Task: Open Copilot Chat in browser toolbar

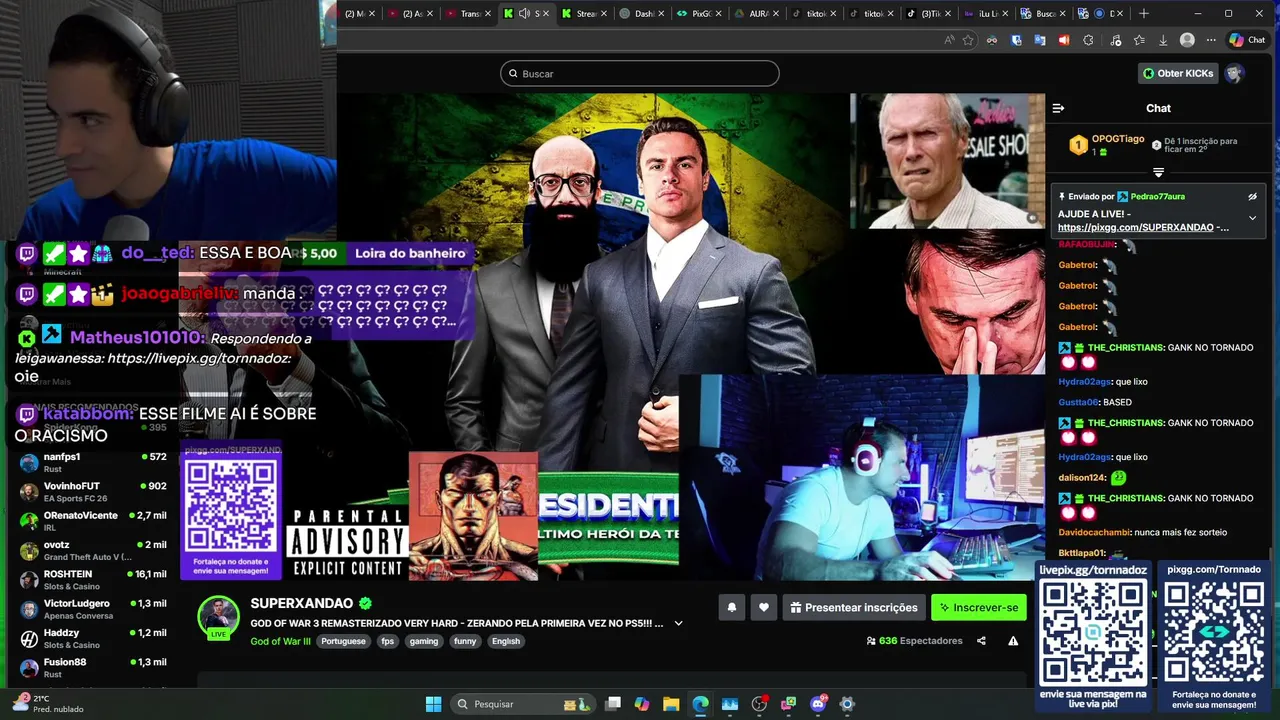Action: coord(1248,40)
